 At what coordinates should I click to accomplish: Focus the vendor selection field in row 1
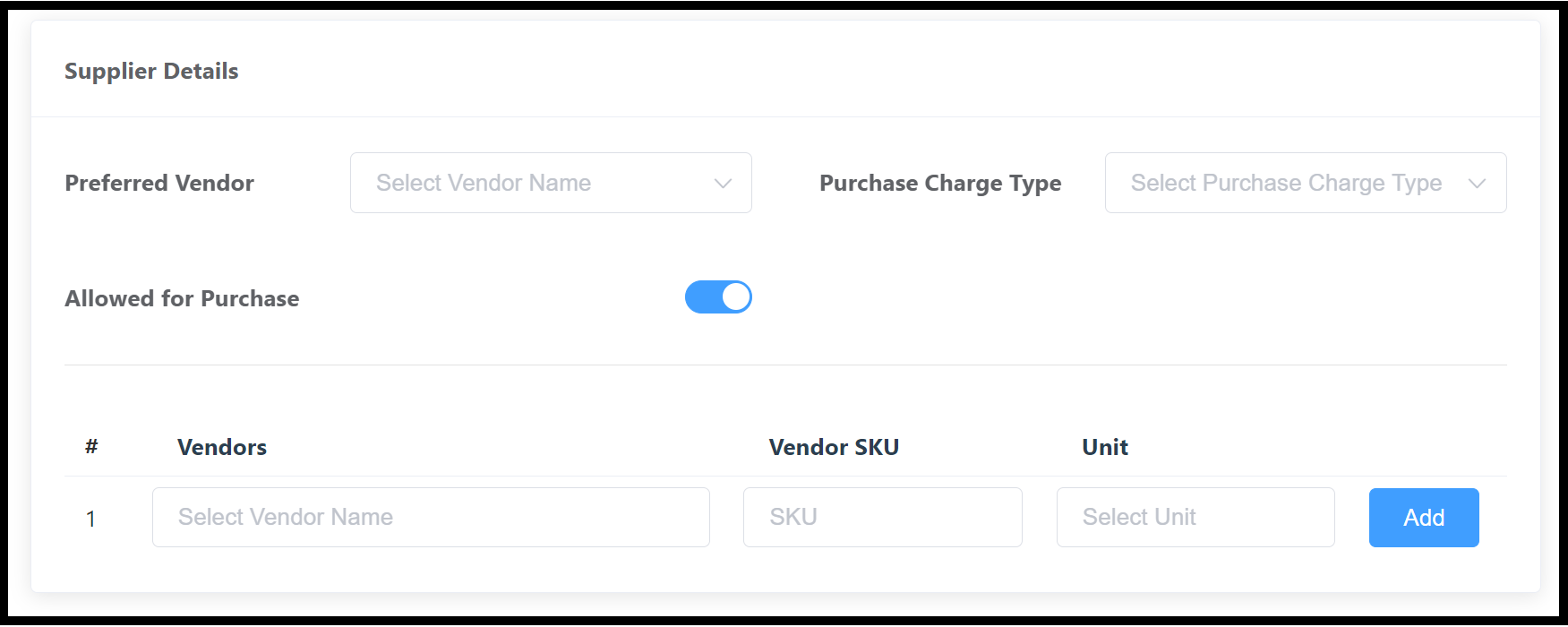[430, 517]
